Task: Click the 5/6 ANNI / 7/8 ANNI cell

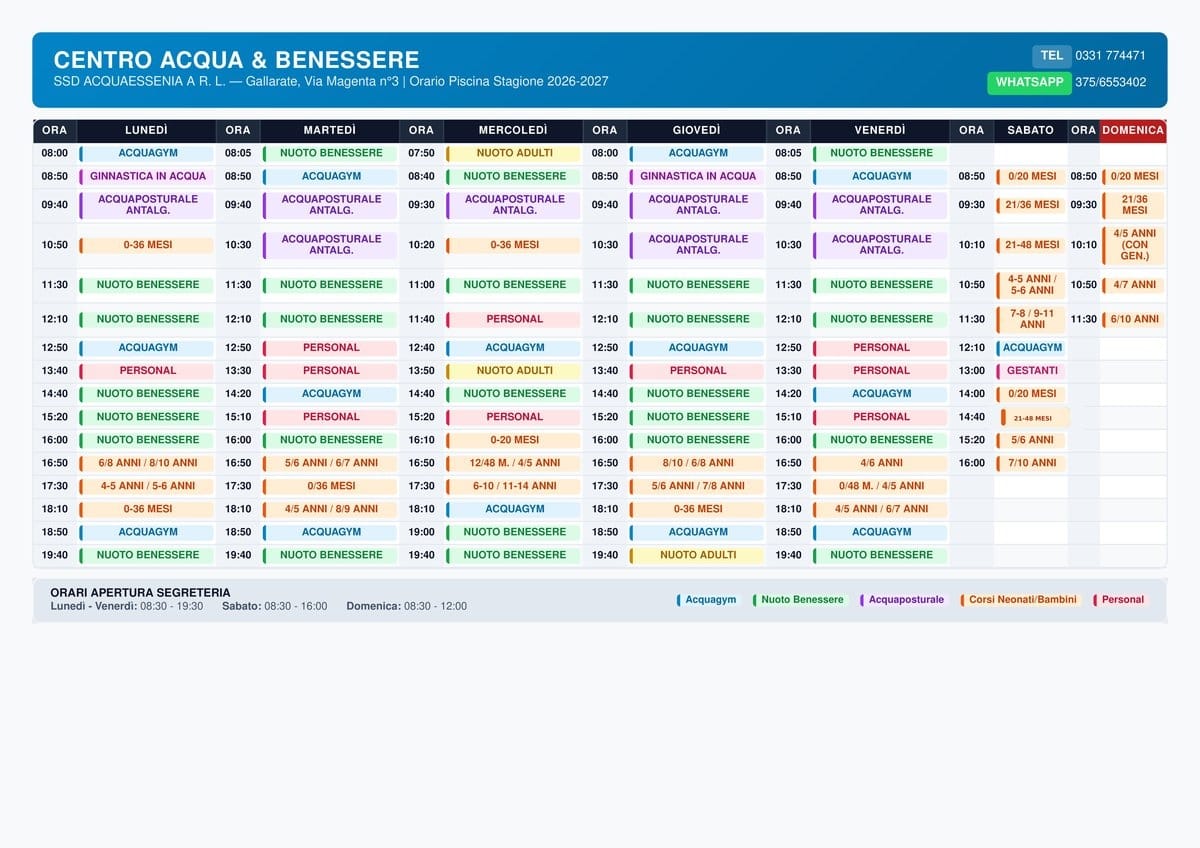Action: [x=696, y=486]
